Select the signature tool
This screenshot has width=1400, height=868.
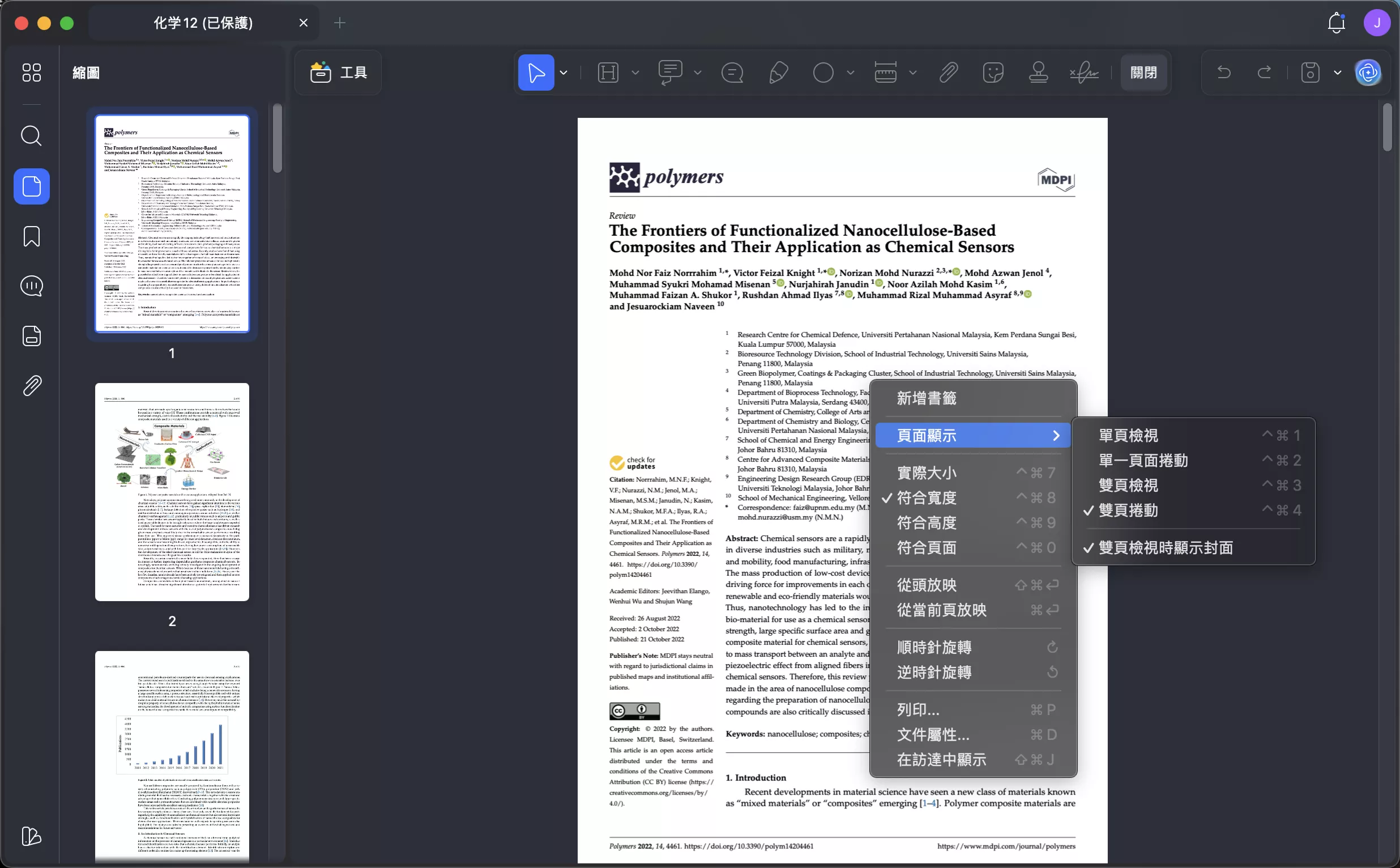[x=1084, y=73]
